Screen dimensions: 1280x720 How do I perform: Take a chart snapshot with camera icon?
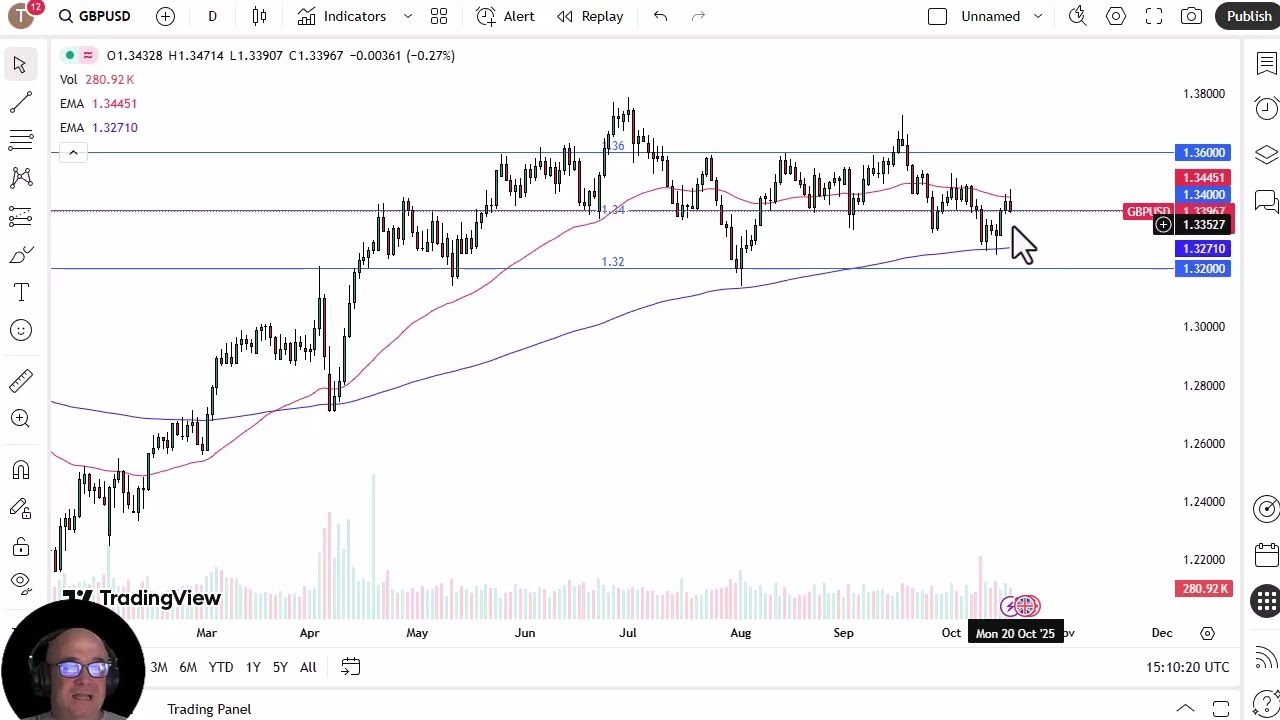click(1191, 16)
